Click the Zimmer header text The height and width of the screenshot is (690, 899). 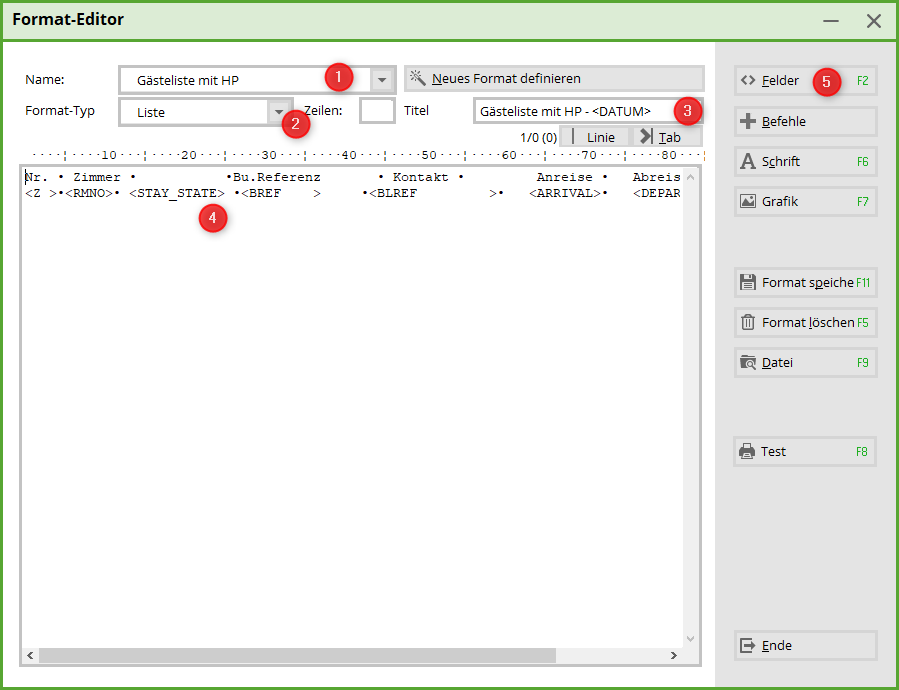pos(97,177)
